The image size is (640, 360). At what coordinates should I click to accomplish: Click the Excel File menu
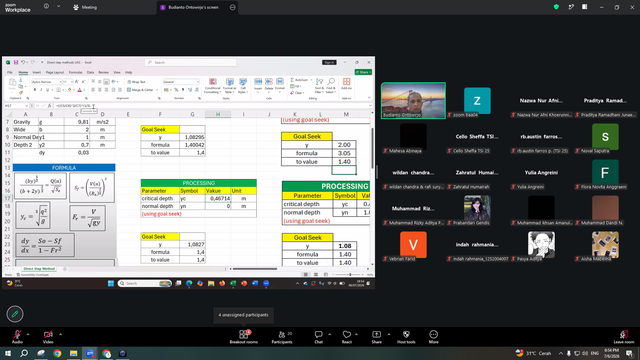coord(9,72)
